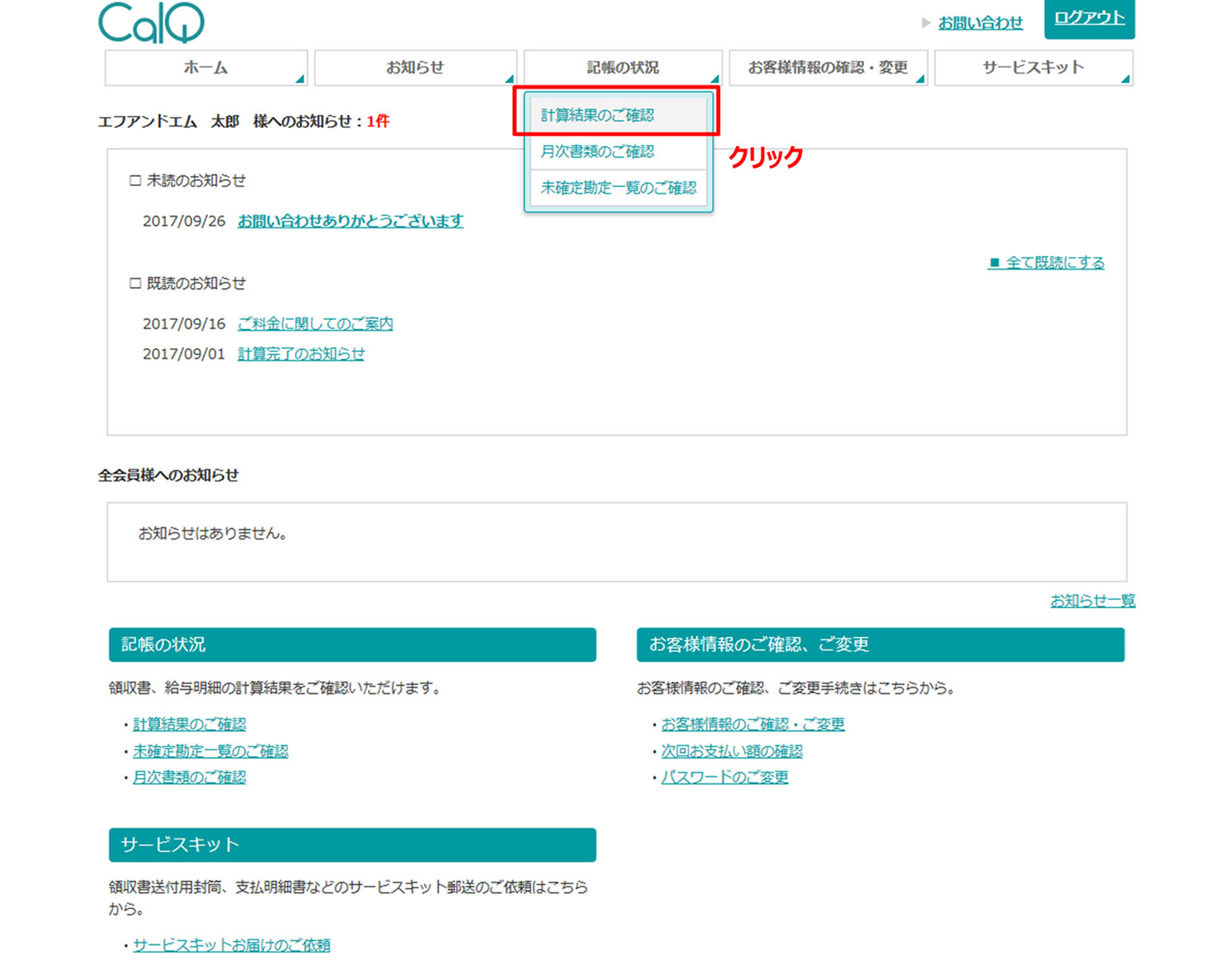Open the お知らせ一覧 link
Image resolution: width=1232 pixels, height=965 pixels.
tap(1093, 601)
